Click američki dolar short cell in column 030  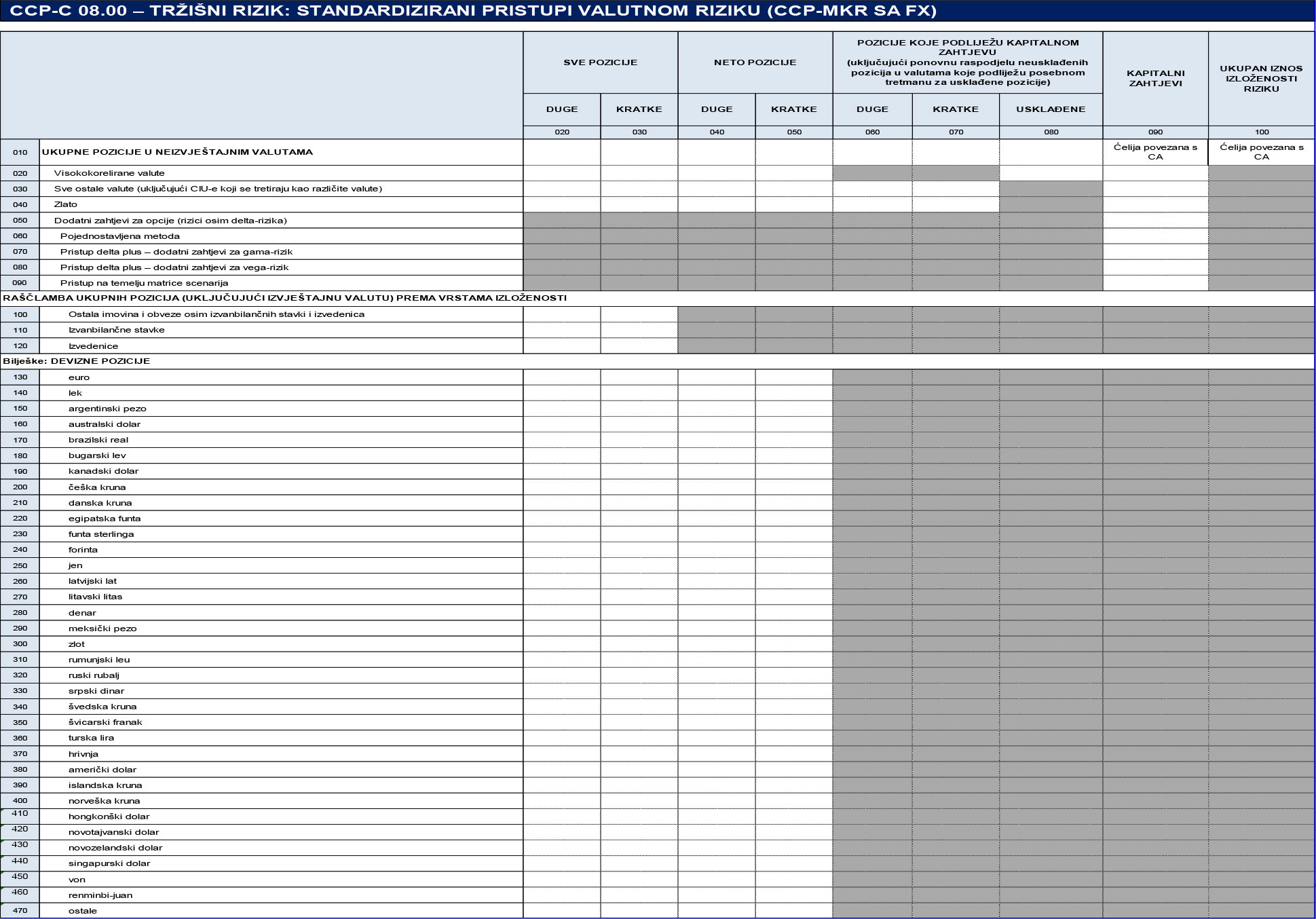(639, 770)
